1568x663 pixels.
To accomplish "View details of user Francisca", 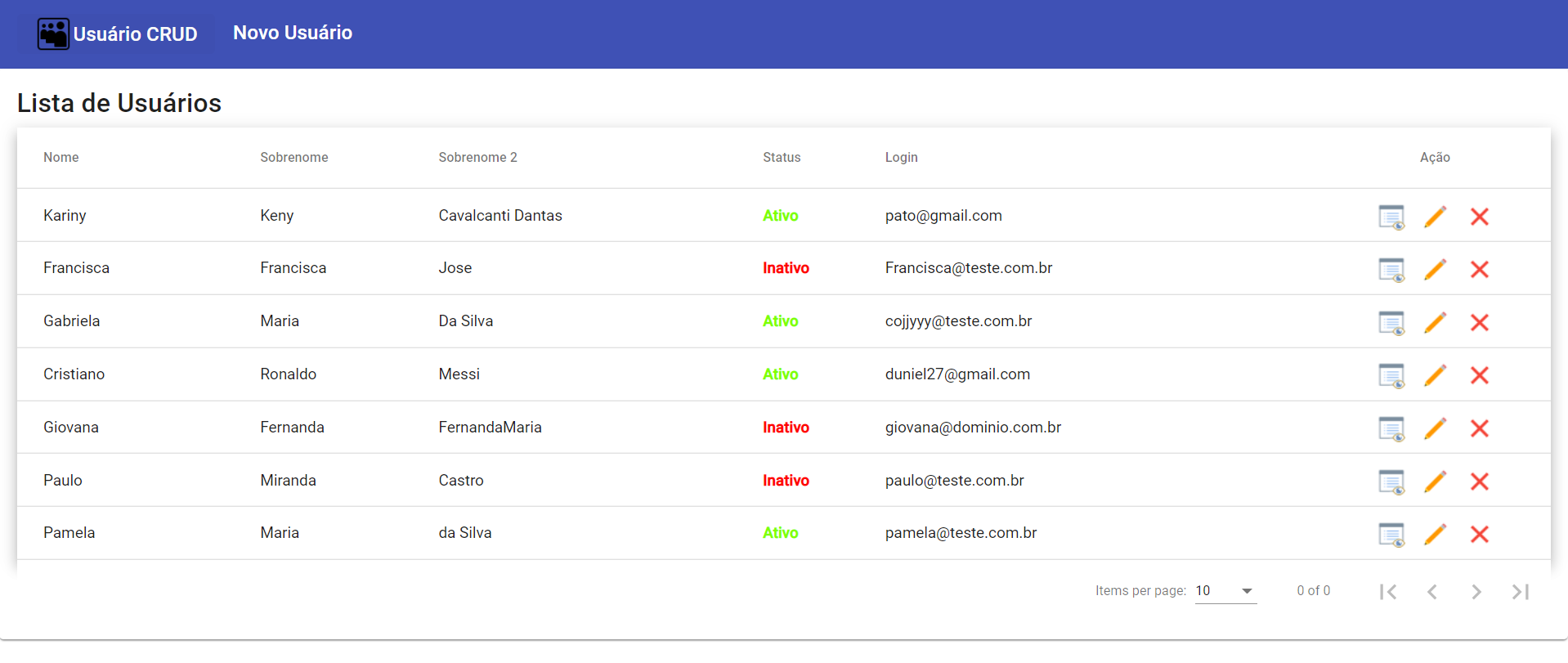I will tap(1391, 270).
